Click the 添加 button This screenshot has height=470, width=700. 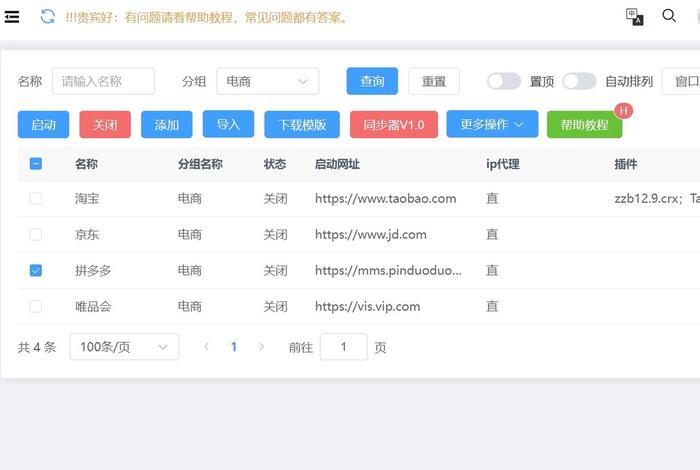coord(167,125)
